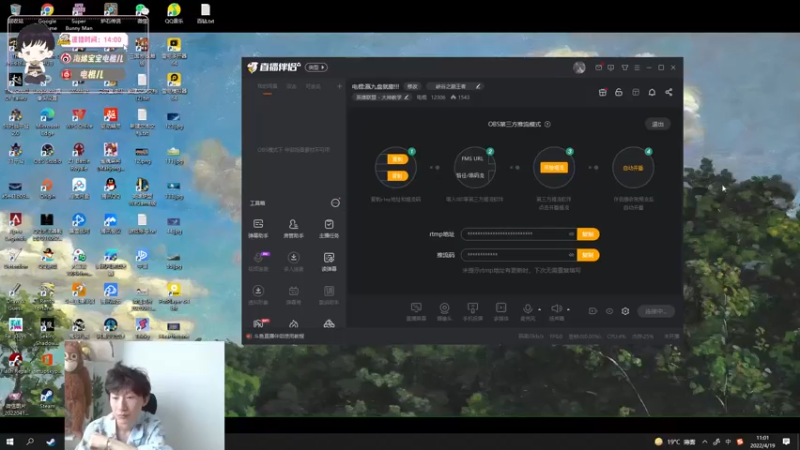This screenshot has width=800, height=450.
Task: Open the toolbox tool with the purple badge
Action: (259, 262)
